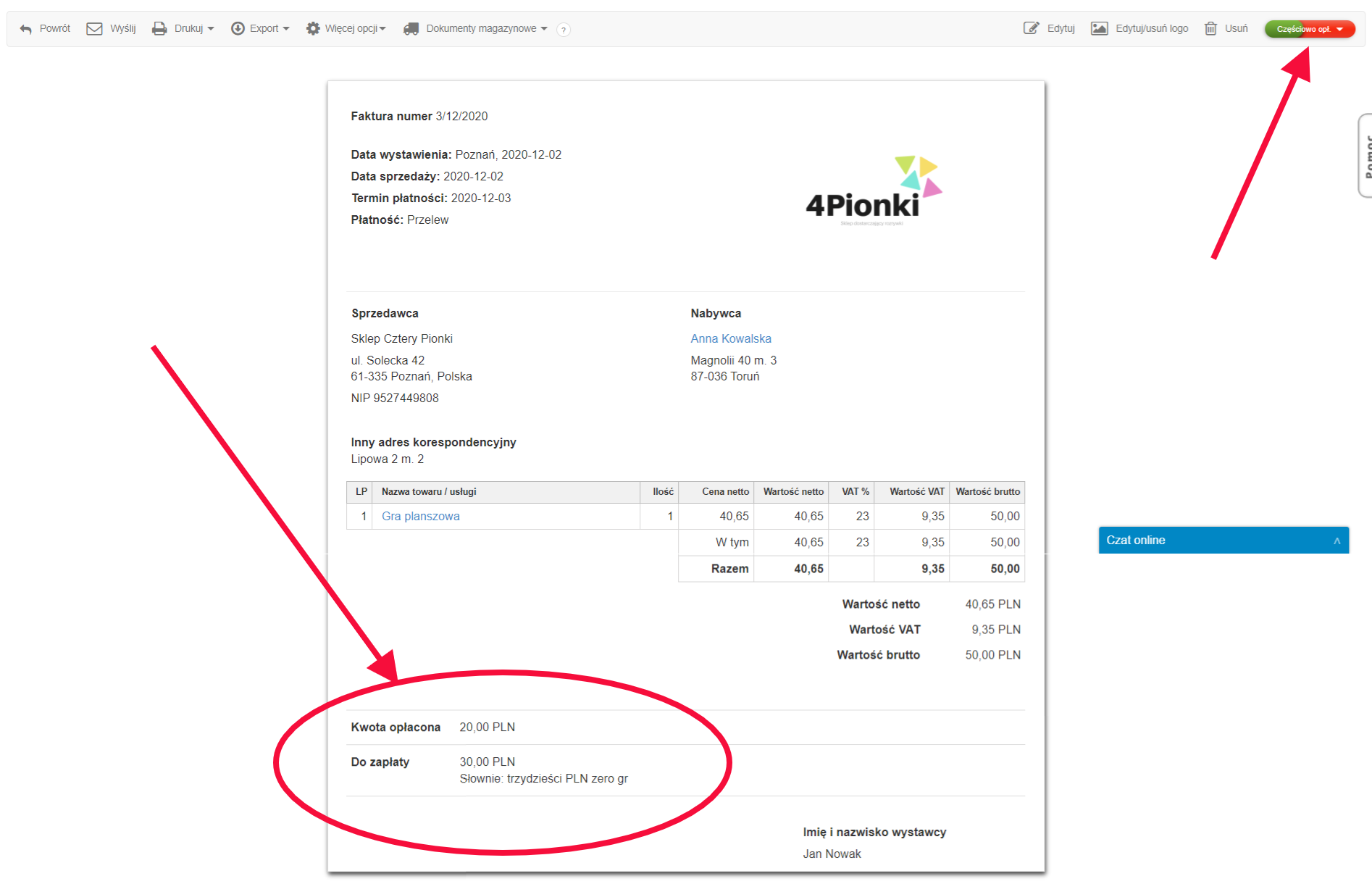Open the Gra planszowa product link
This screenshot has width=1372, height=884.
[420, 516]
